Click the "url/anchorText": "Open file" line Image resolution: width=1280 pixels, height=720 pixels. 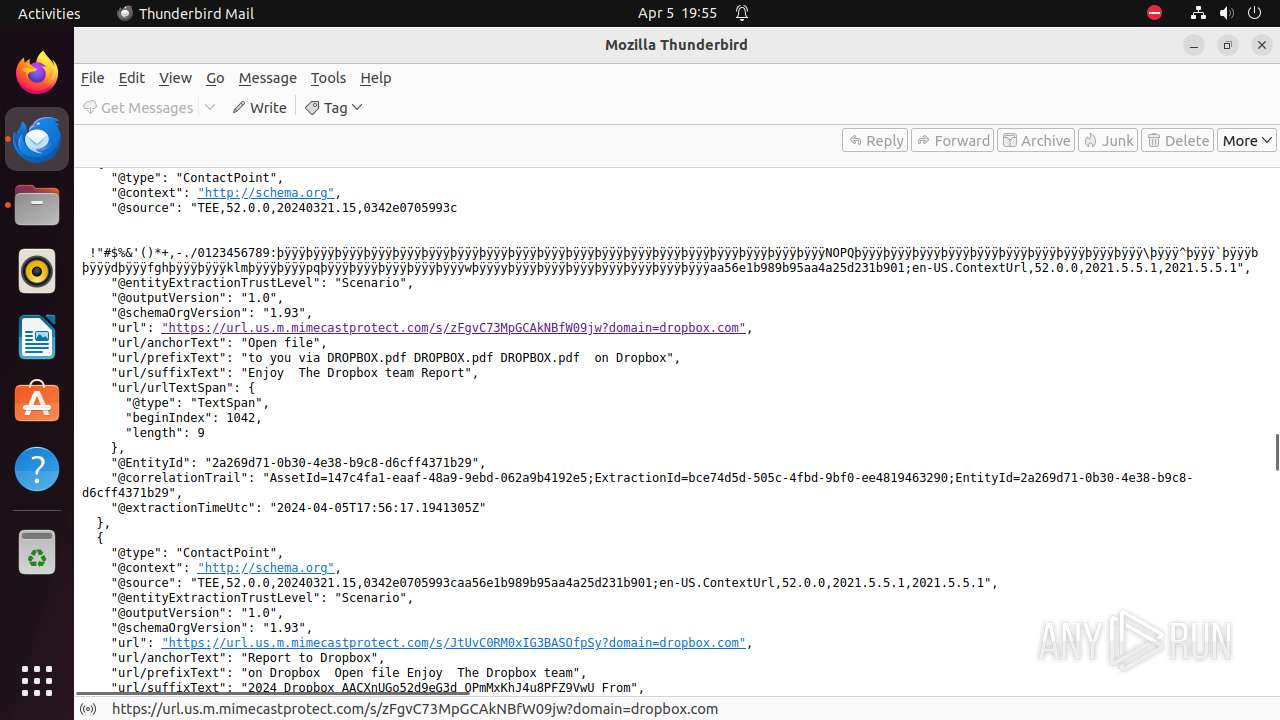[219, 343]
